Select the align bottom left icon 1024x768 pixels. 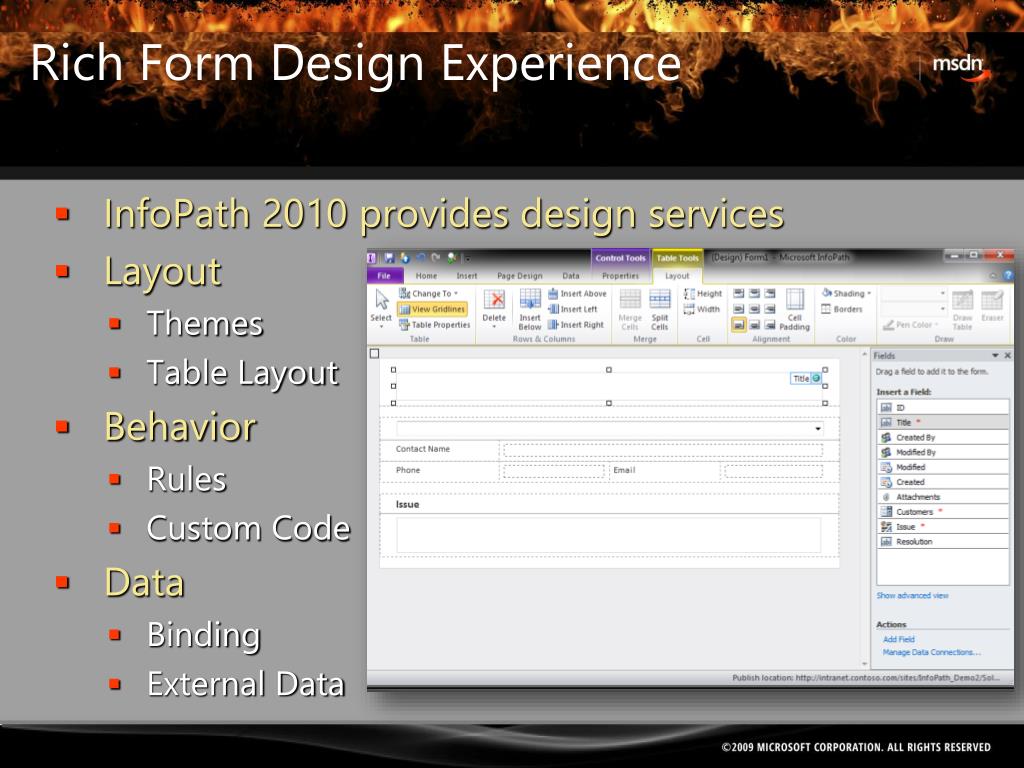(x=739, y=325)
